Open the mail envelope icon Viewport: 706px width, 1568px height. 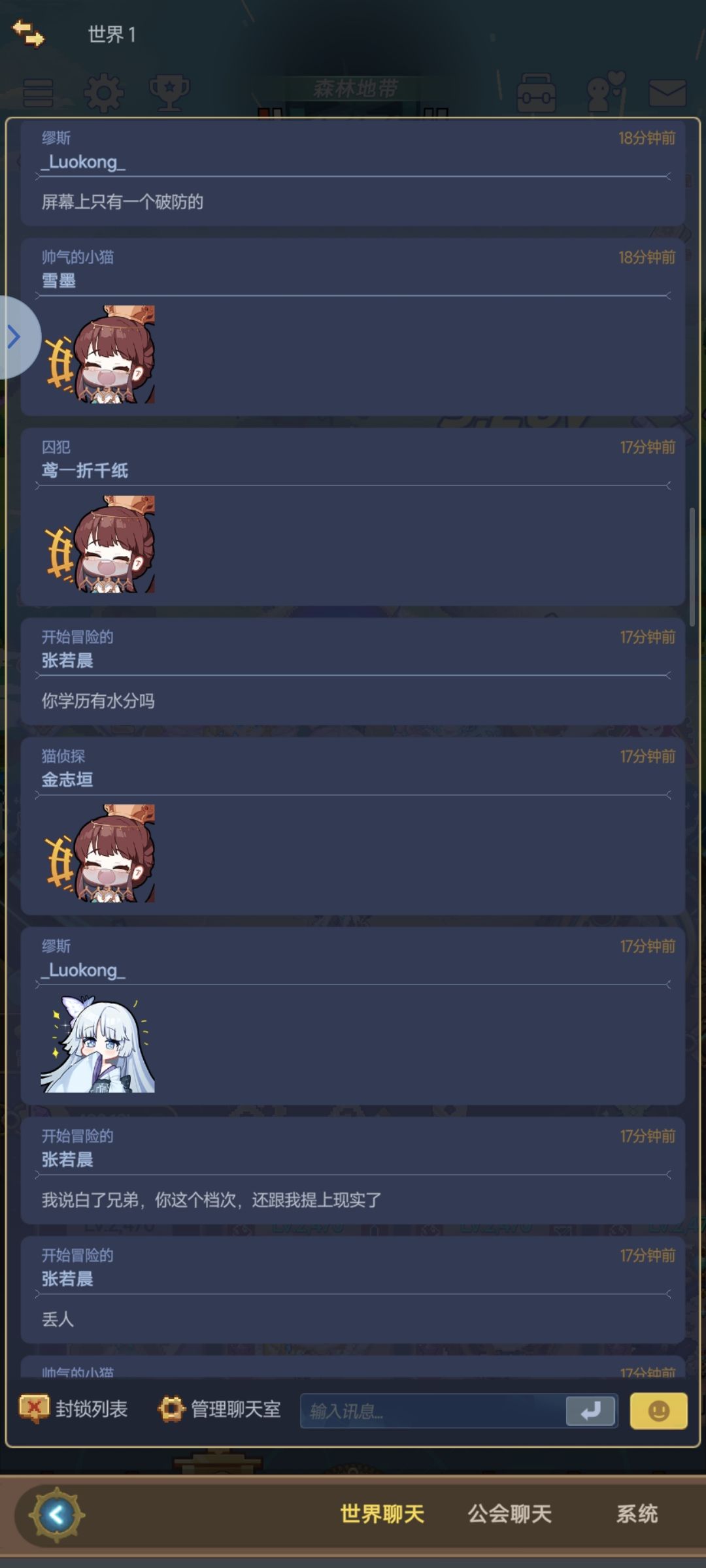(667, 93)
